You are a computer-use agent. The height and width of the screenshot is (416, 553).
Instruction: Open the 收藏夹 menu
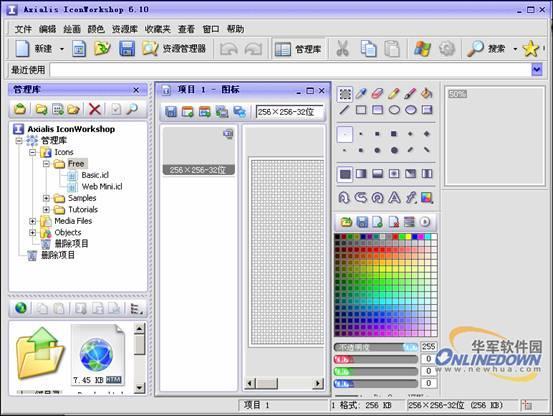158,29
